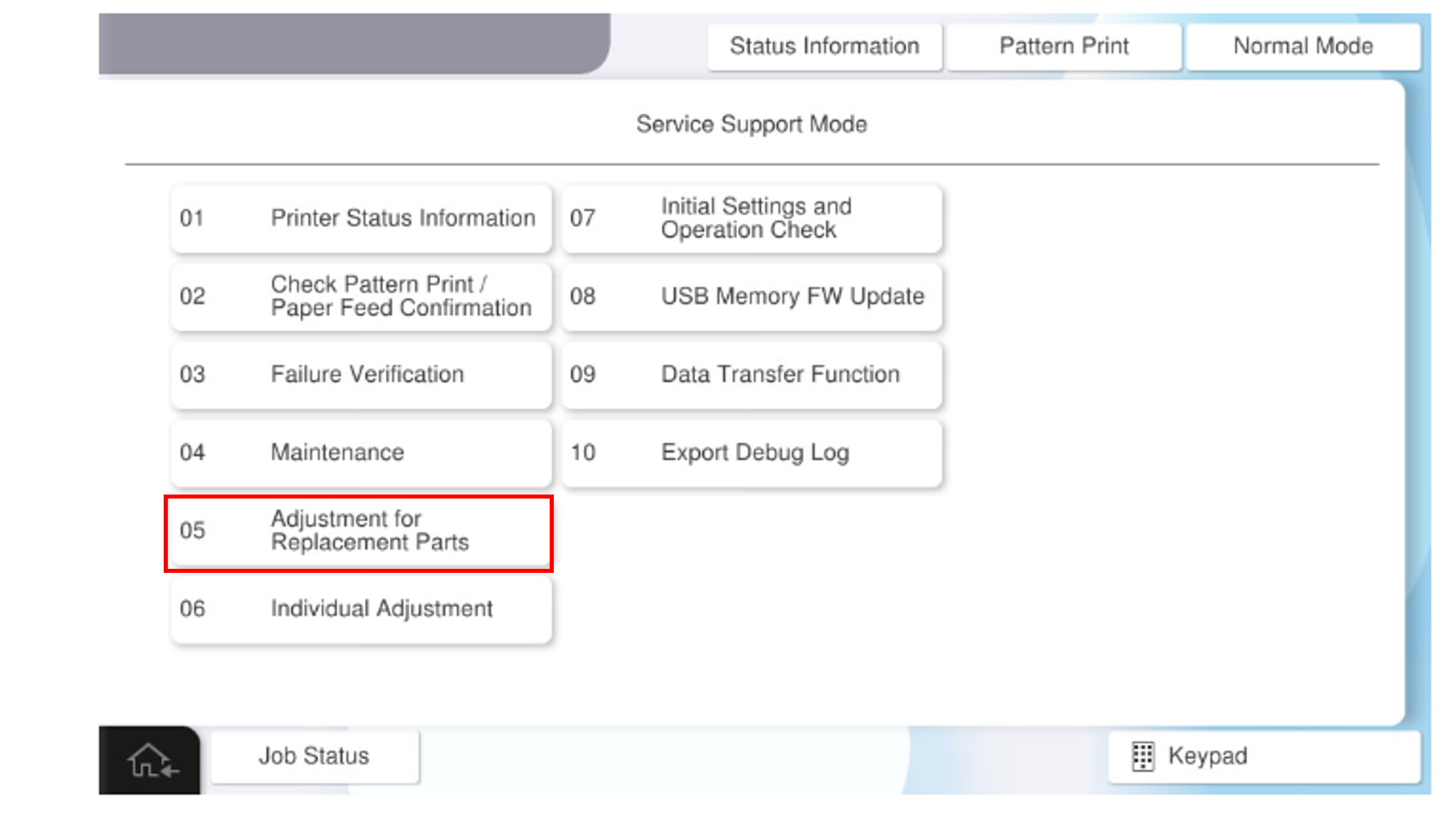Screen dimensions: 1456x827
Task: Switch to Normal Mode
Action: tap(1302, 46)
